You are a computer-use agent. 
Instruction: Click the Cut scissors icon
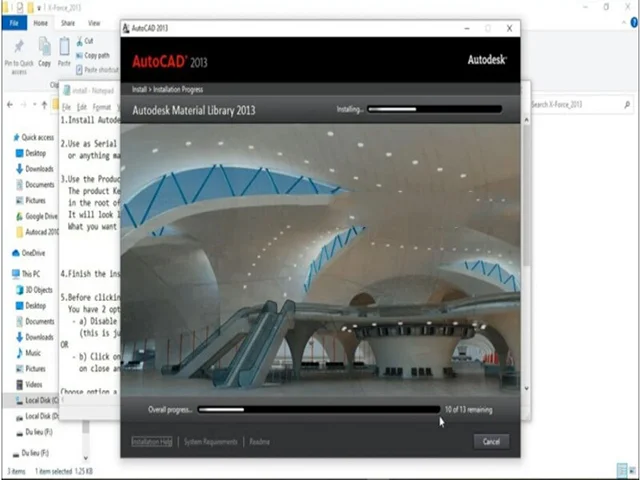tap(80, 41)
